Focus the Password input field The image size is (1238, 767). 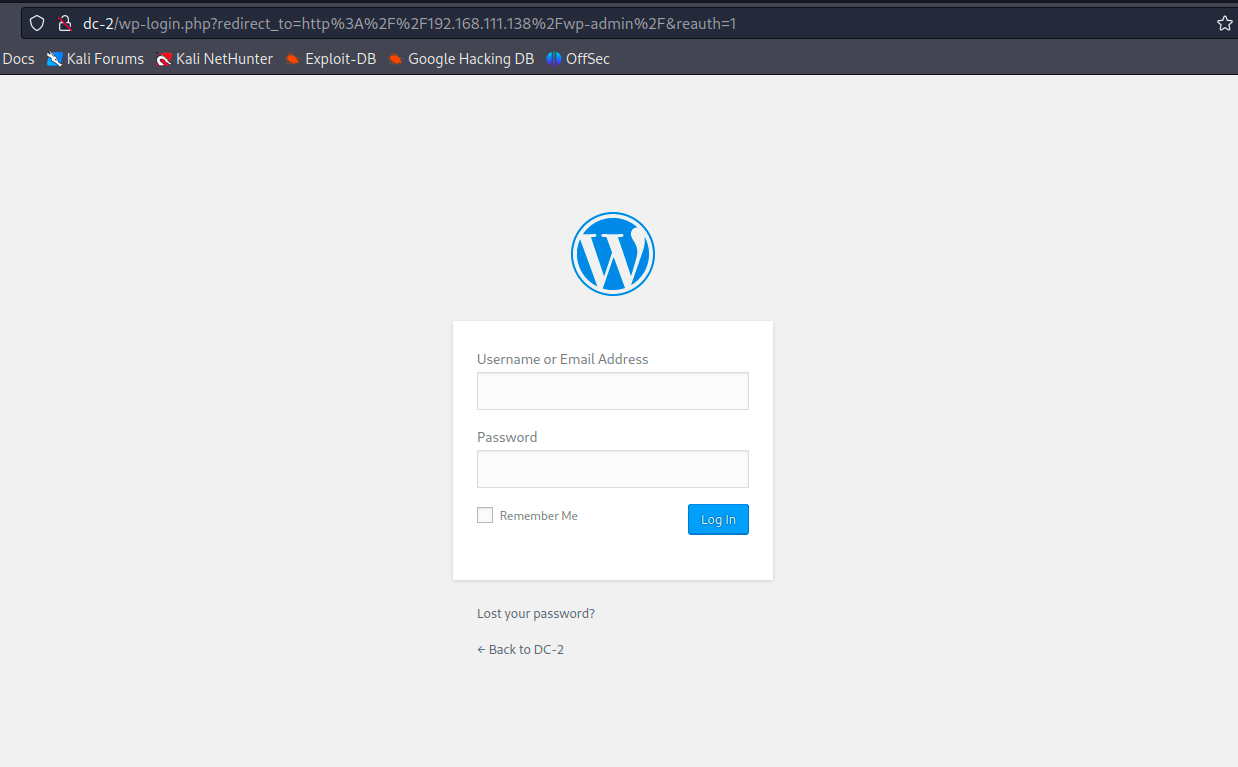[612, 469]
